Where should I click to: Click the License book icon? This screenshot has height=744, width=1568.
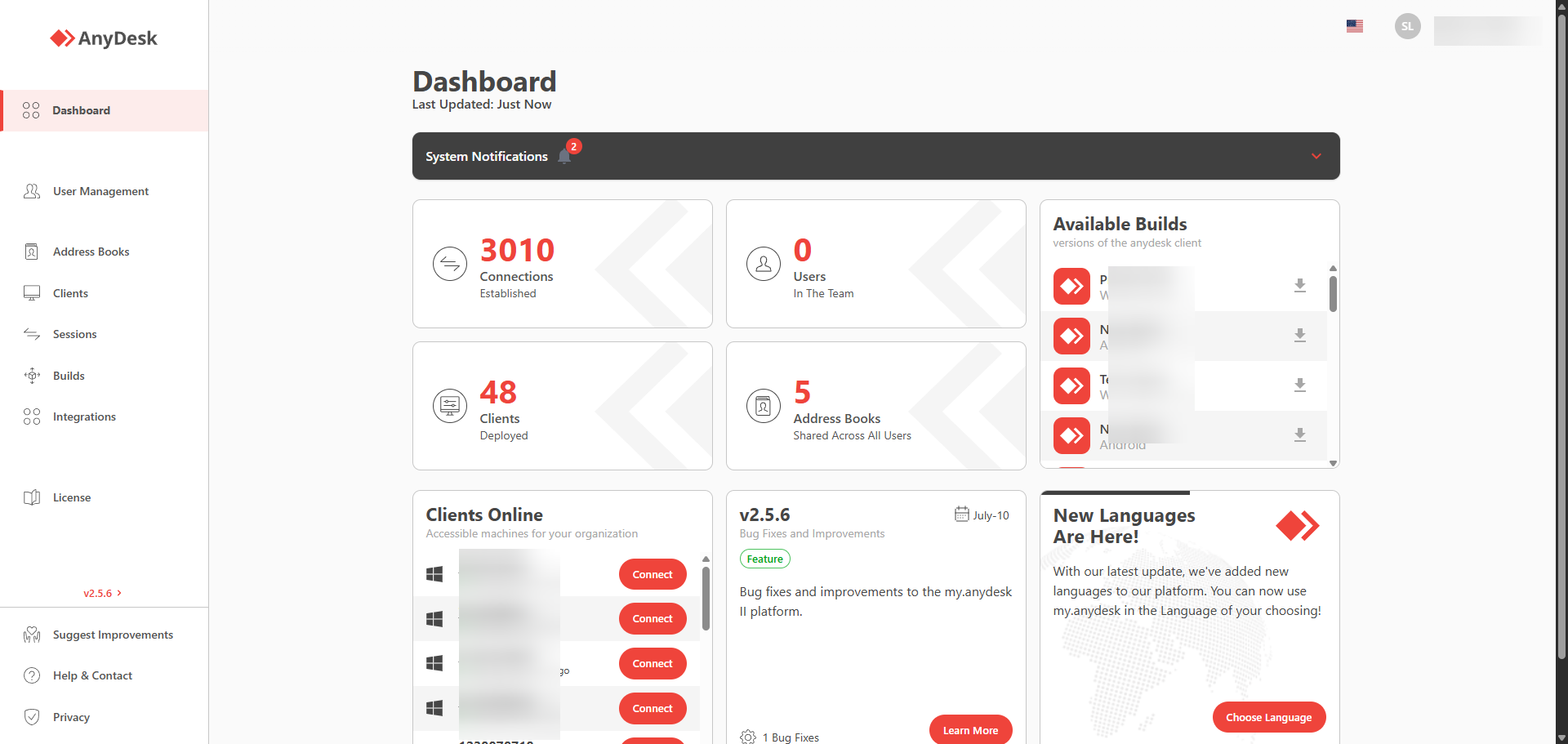32,497
